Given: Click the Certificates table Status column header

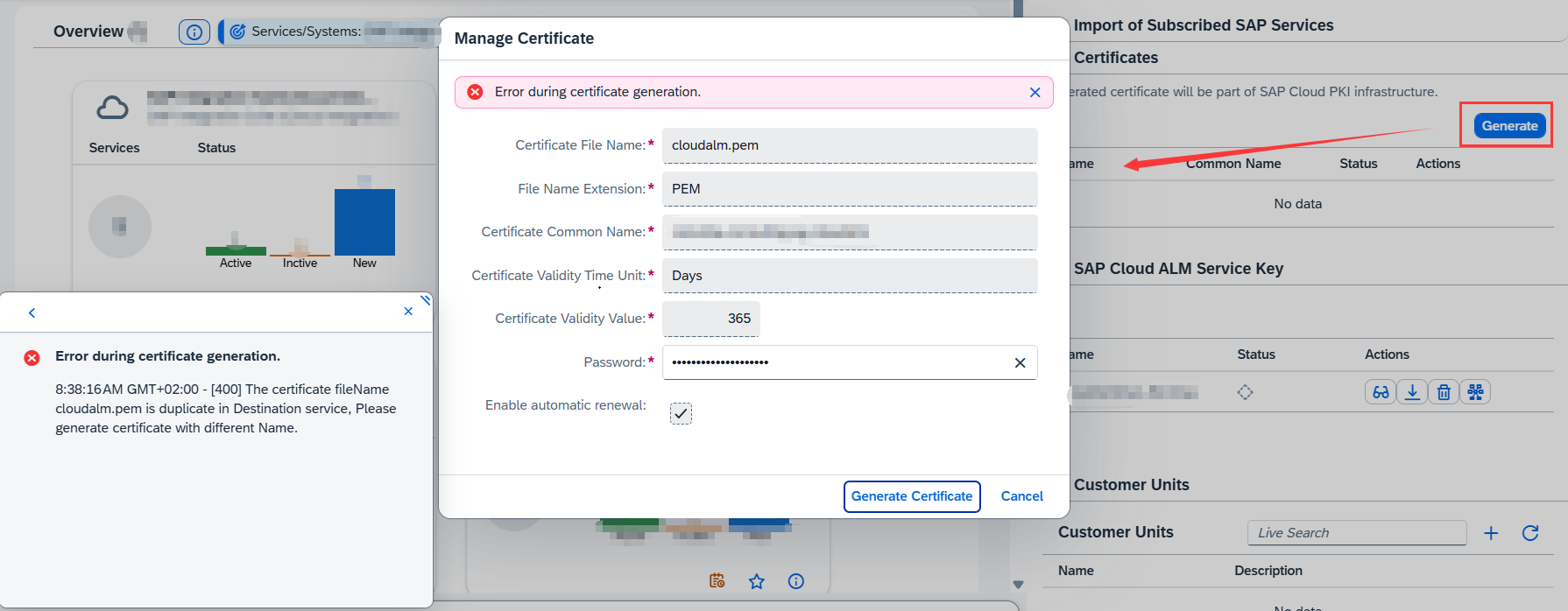Looking at the screenshot, I should tap(1358, 164).
